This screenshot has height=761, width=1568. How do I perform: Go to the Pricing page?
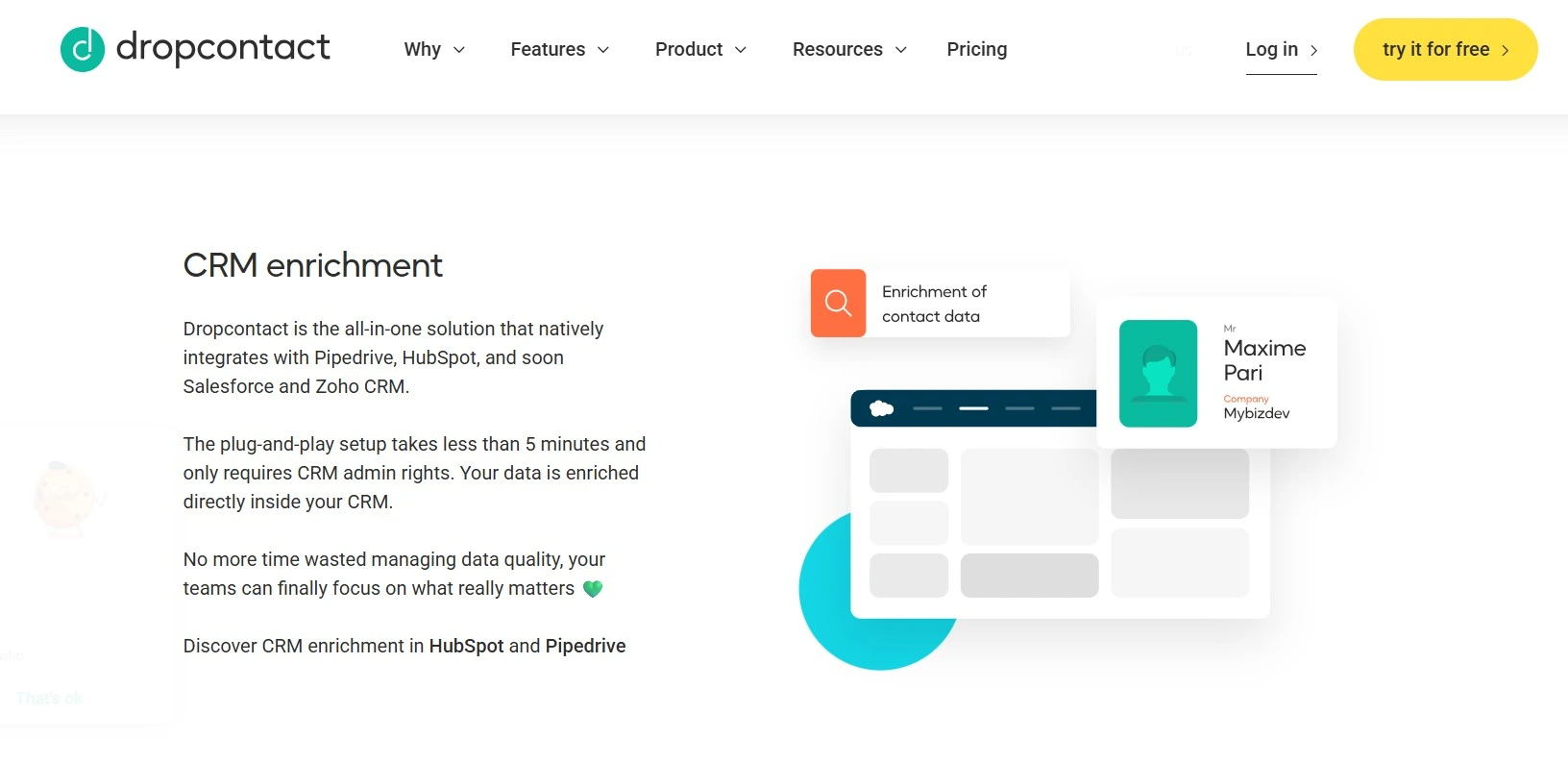(977, 49)
